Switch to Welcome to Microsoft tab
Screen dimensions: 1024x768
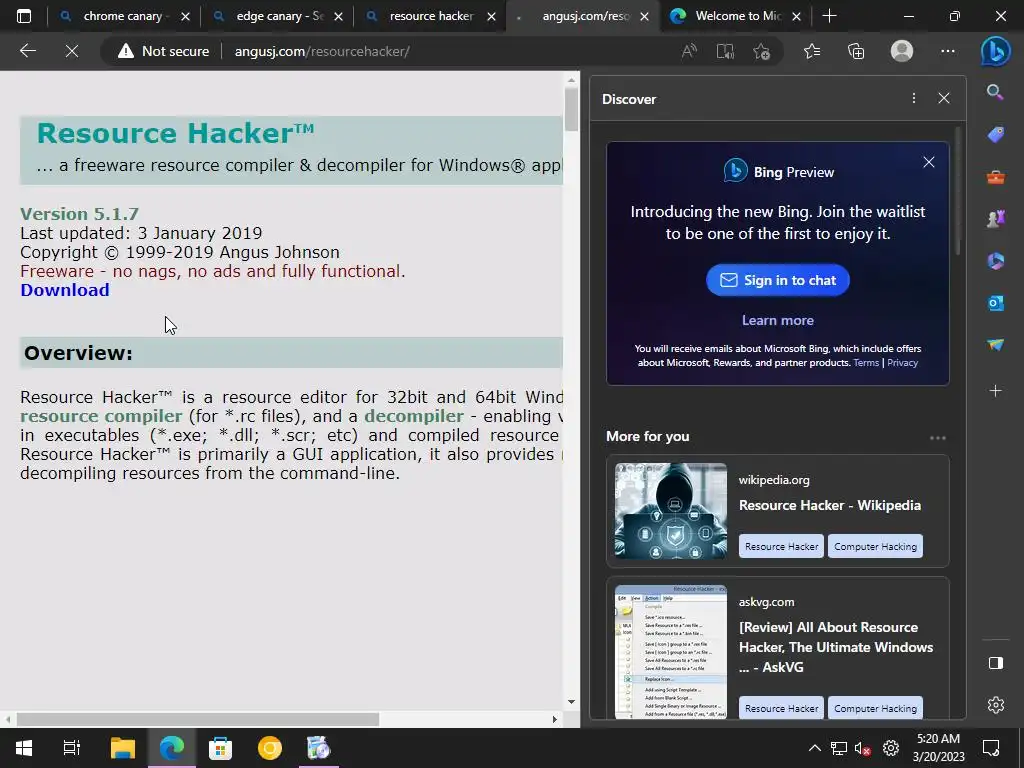(737, 16)
